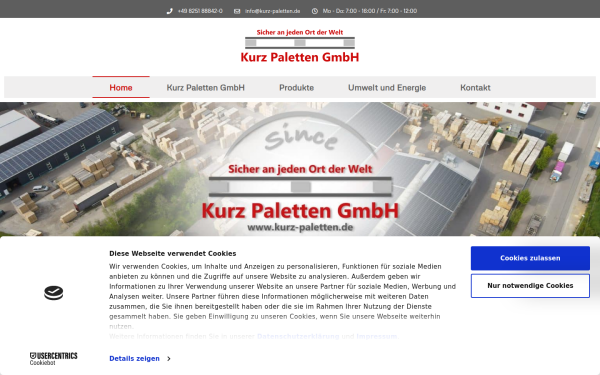The image size is (600, 375).
Task: Open email link info@kurz-paletten.de
Action: click(x=272, y=11)
